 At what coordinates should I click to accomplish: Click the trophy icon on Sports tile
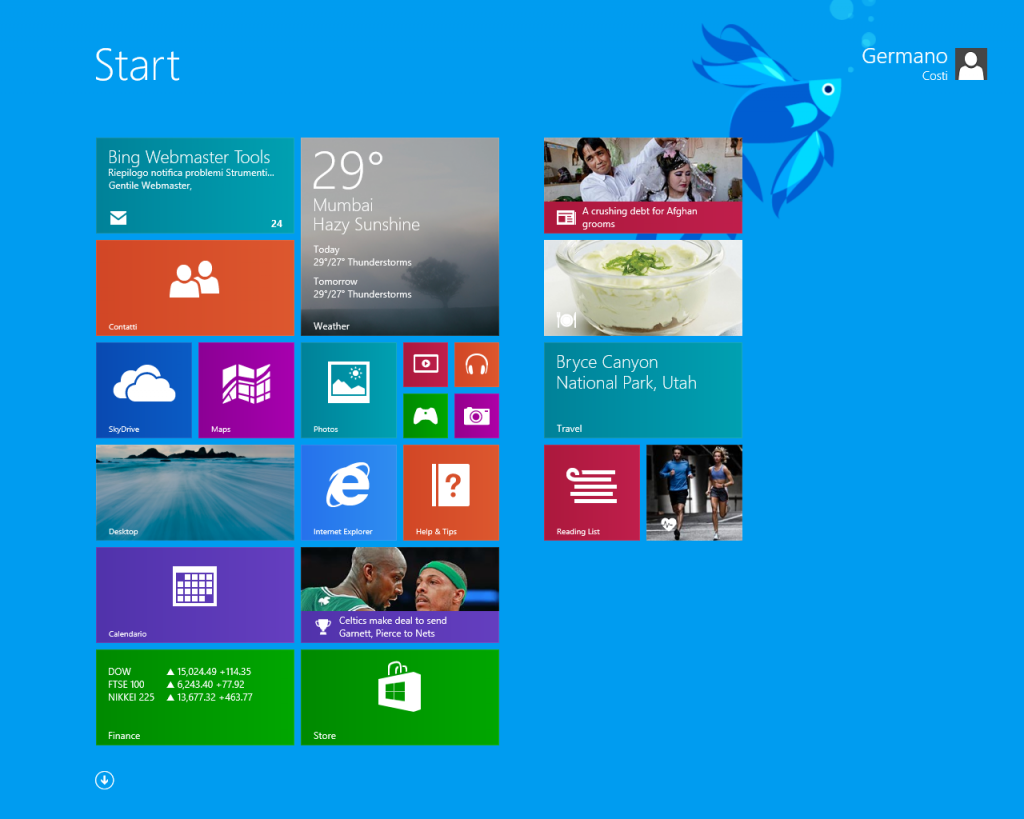point(323,627)
